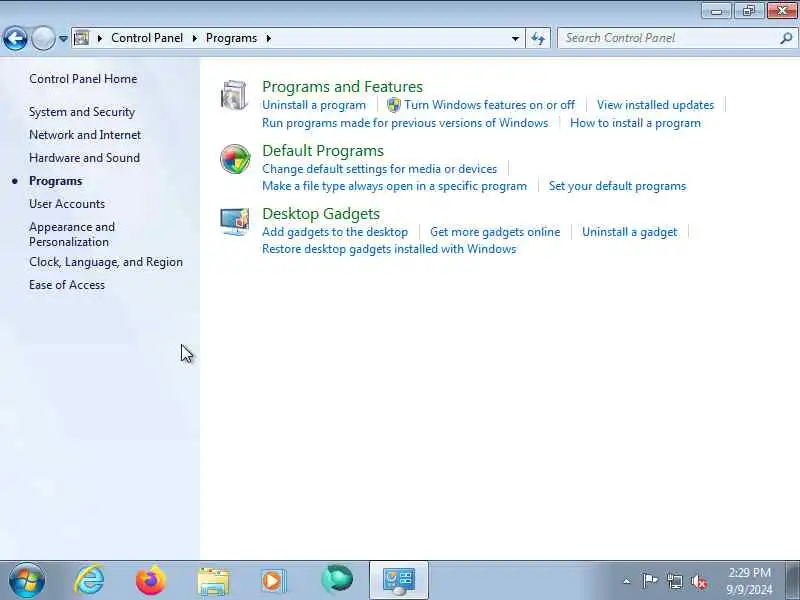This screenshot has width=800, height=600.
Task: Click the Programs and Features icon
Action: tap(234, 95)
